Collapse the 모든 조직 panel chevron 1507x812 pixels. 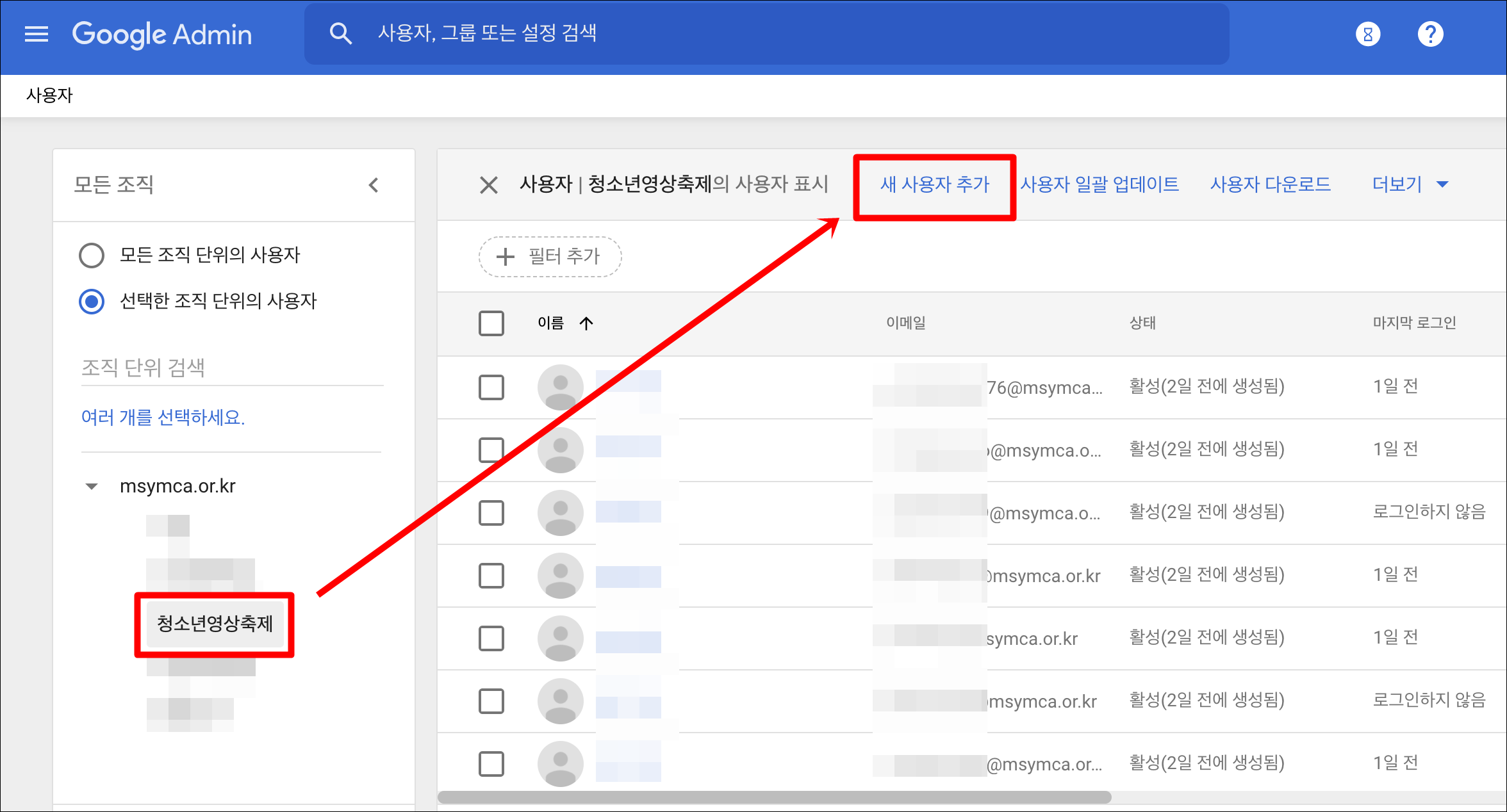pyautogui.click(x=374, y=186)
